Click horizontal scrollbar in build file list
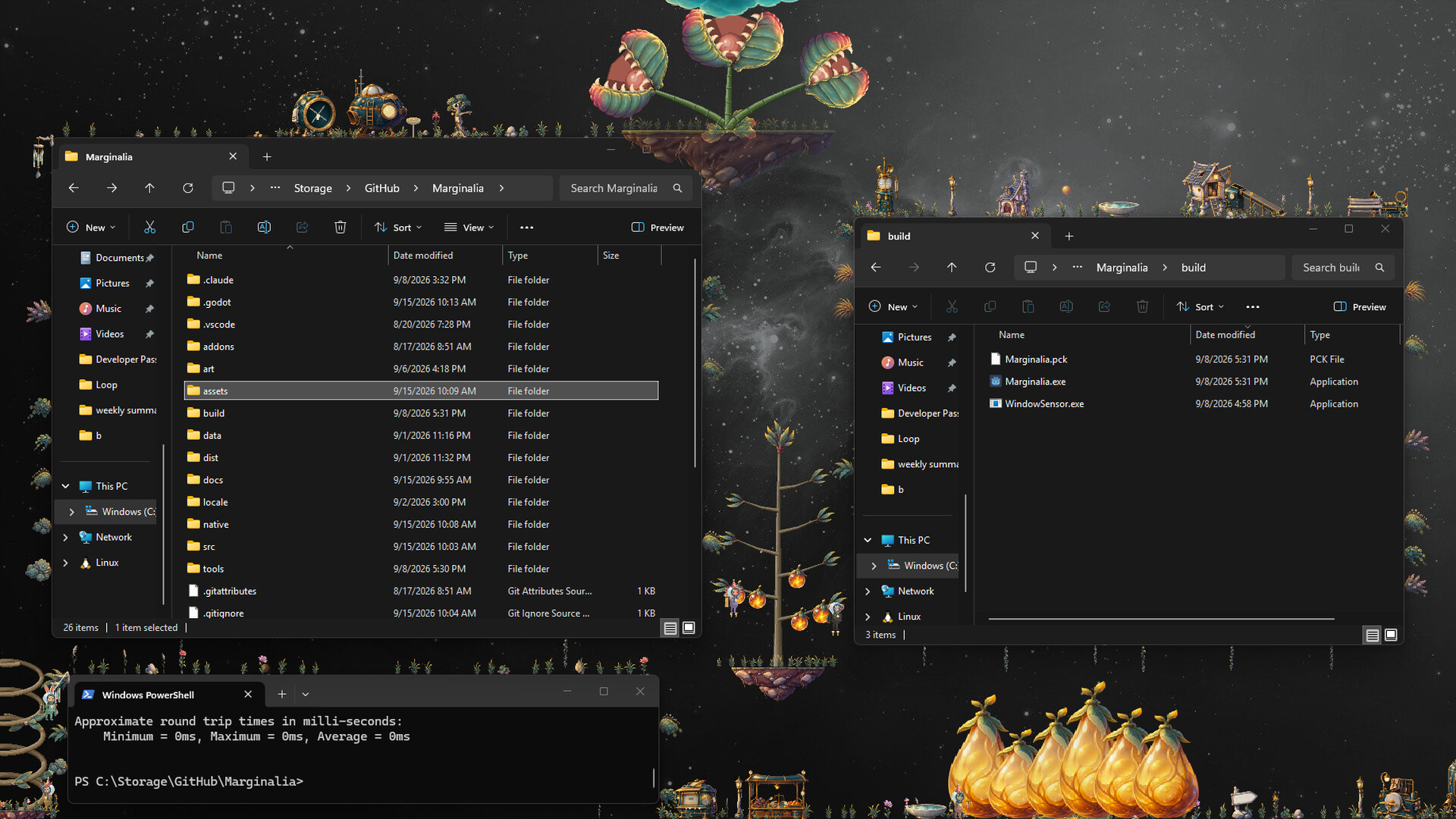This screenshot has height=819, width=1456. coord(1161,619)
